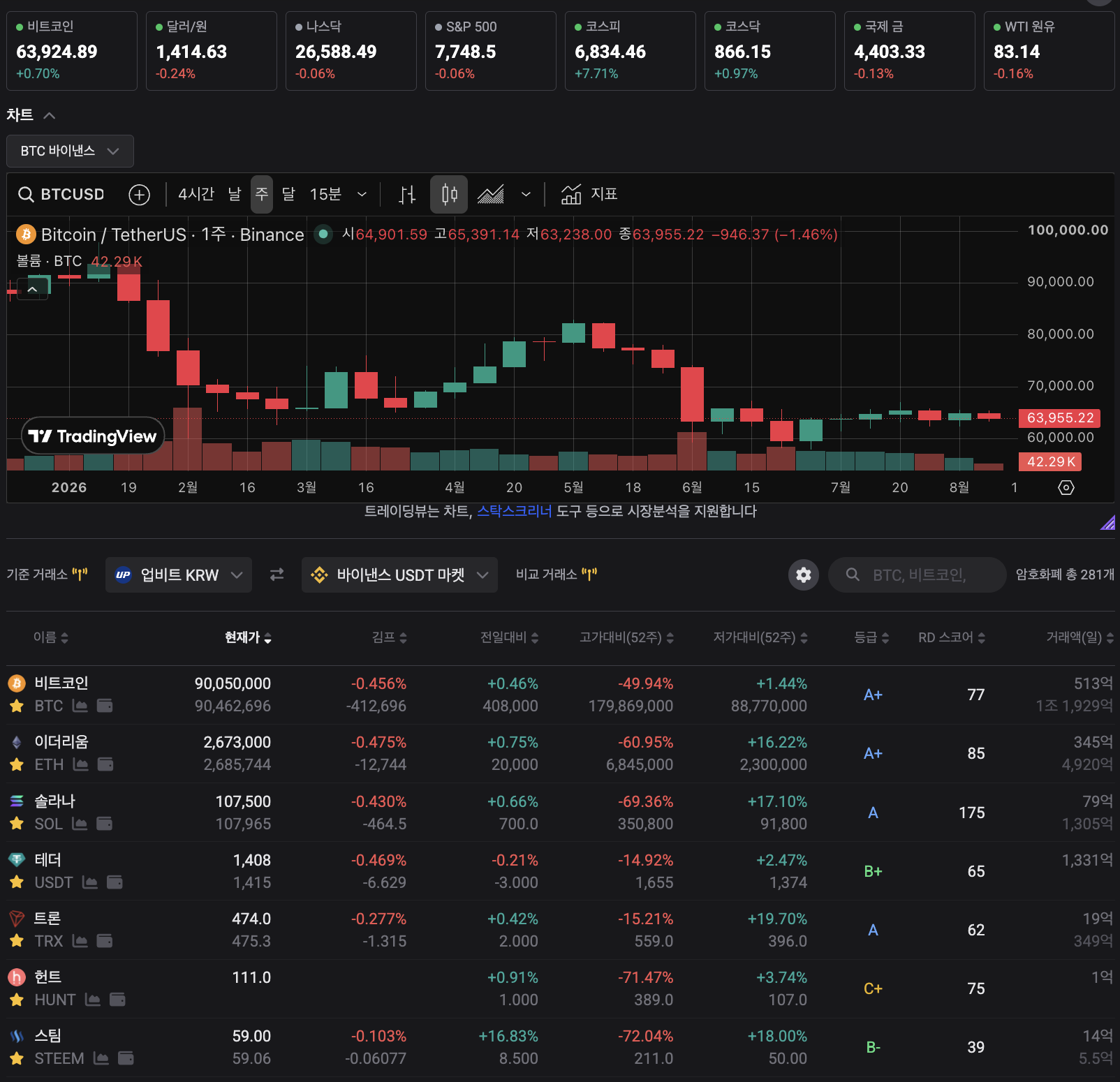Click the TradingView logo badge
1120x1082 pixels.
(93, 436)
